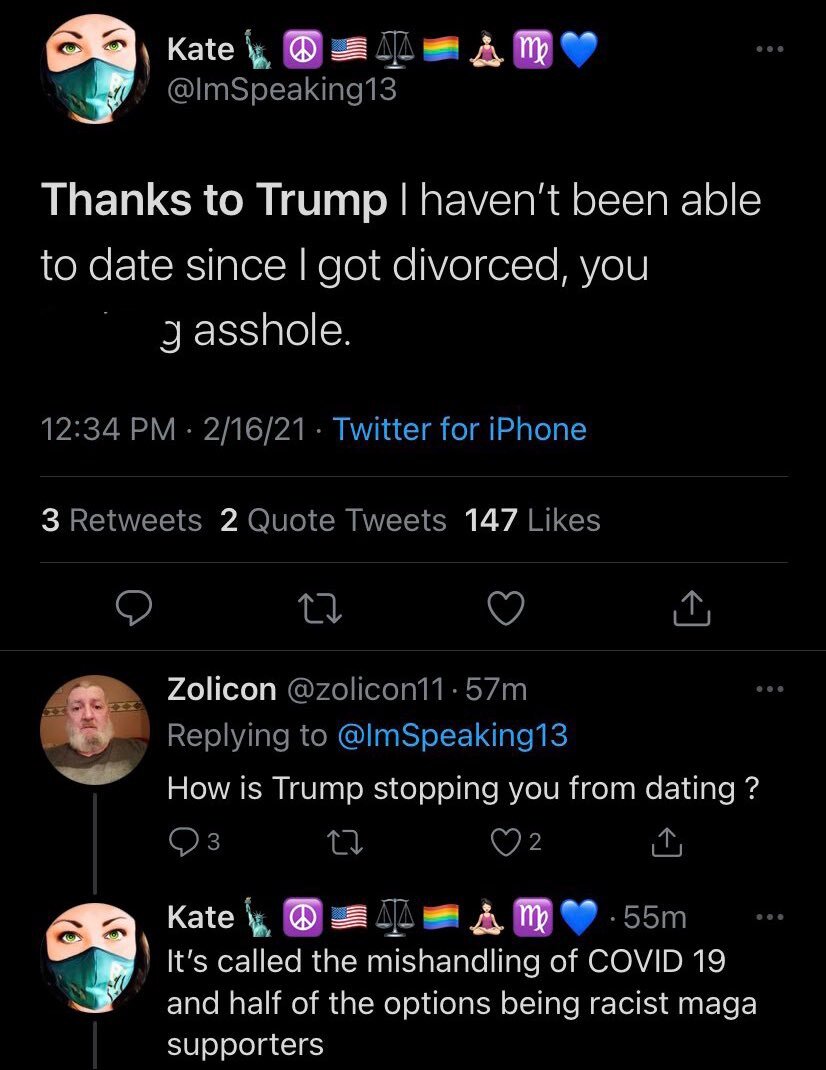The height and width of the screenshot is (1070, 826).
Task: View the 147 Likes list
Action: click(532, 520)
